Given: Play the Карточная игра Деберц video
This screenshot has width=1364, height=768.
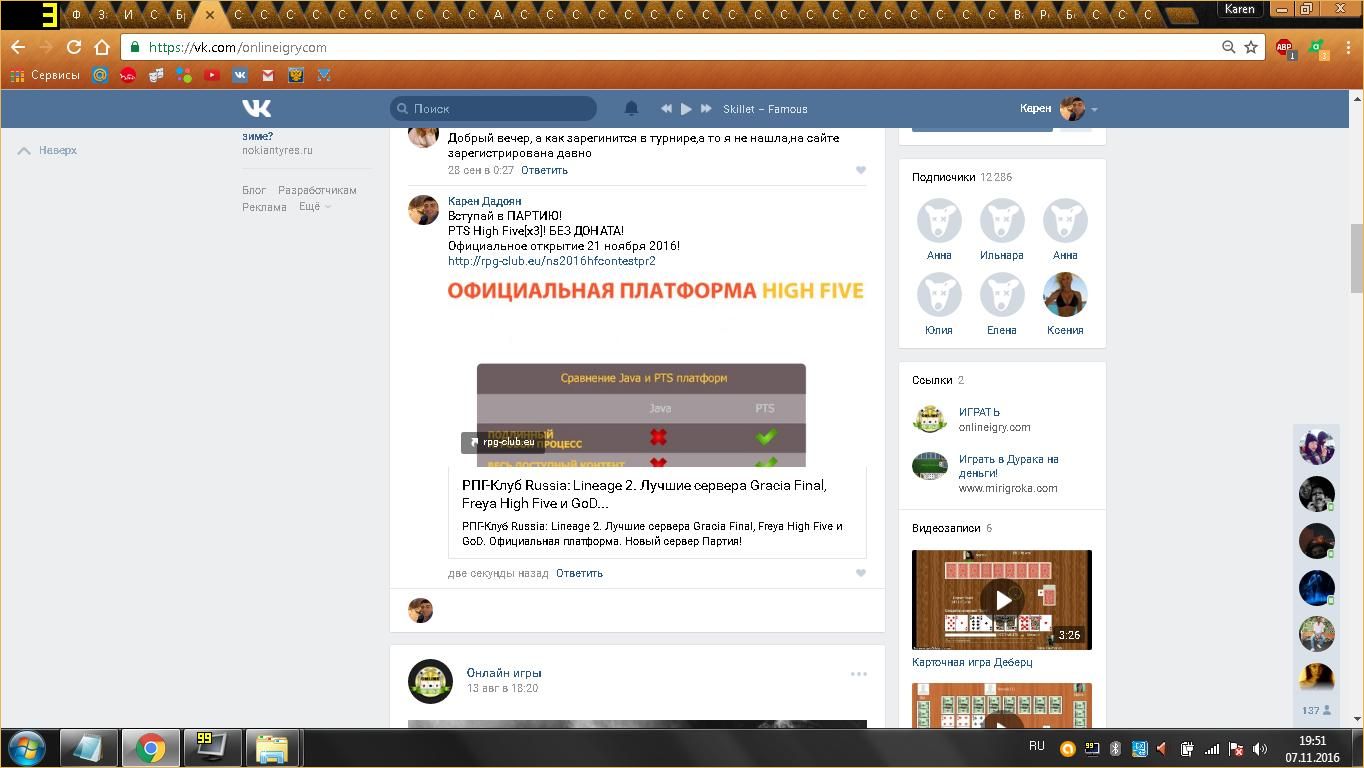Looking at the screenshot, I should [1001, 600].
